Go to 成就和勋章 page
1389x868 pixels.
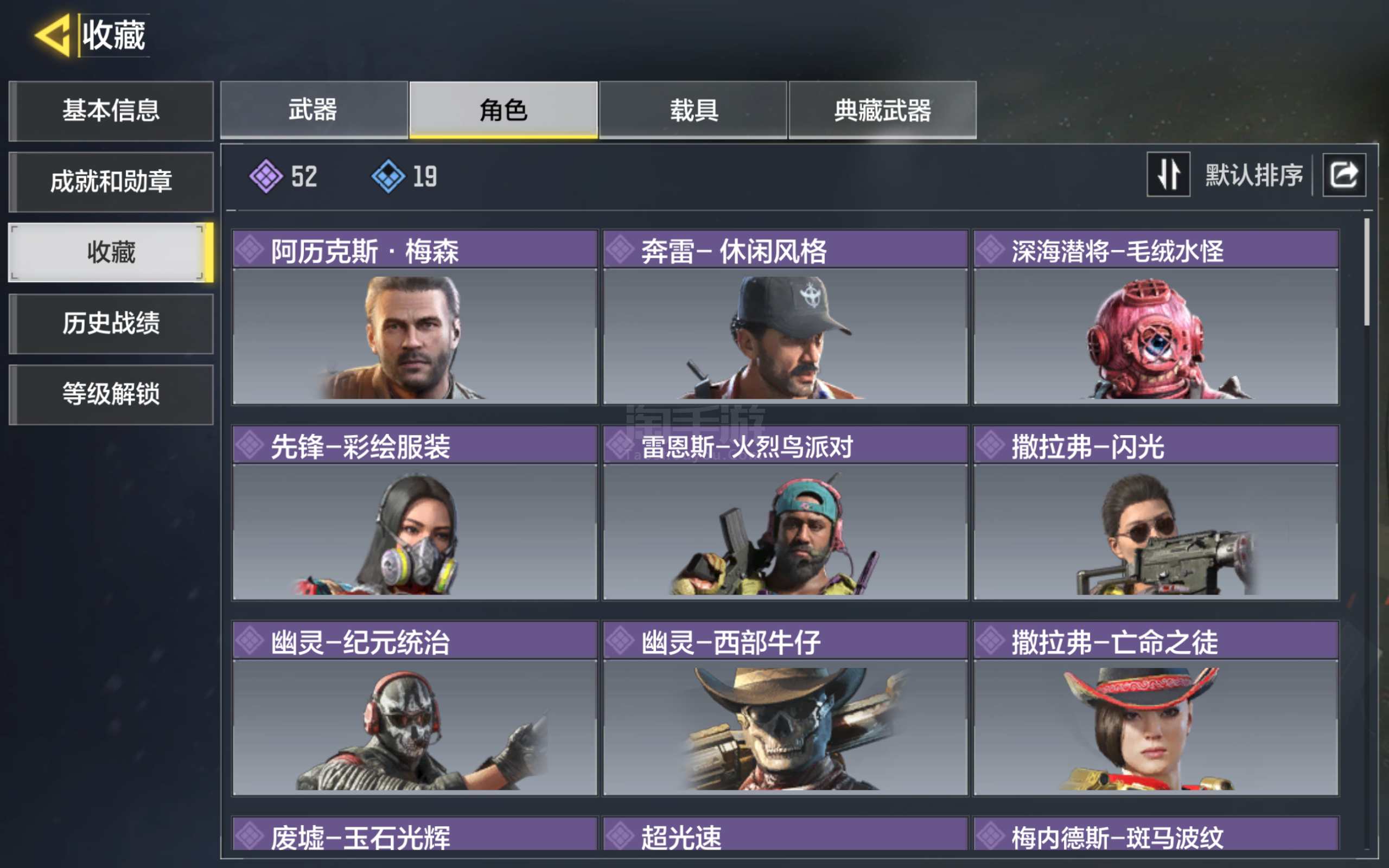point(111,182)
